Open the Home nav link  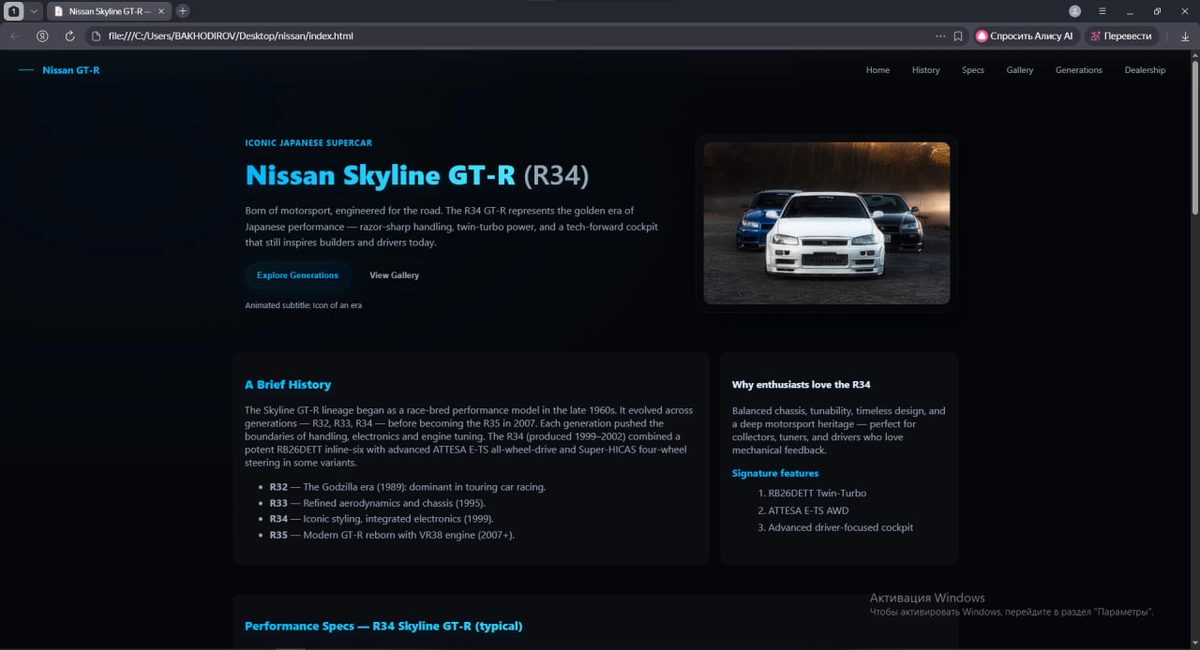tap(878, 70)
